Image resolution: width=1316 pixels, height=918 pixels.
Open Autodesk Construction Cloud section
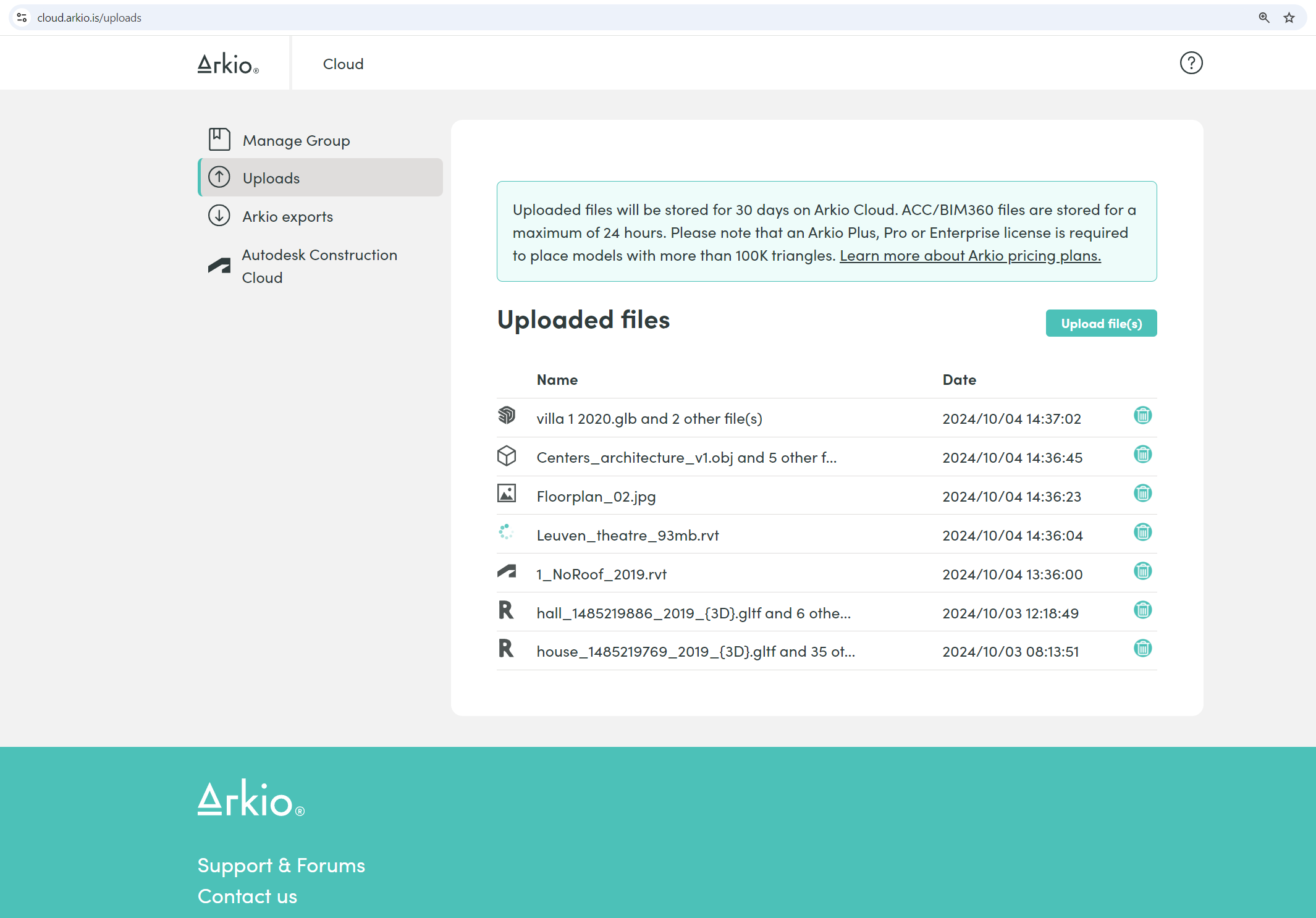tap(320, 266)
